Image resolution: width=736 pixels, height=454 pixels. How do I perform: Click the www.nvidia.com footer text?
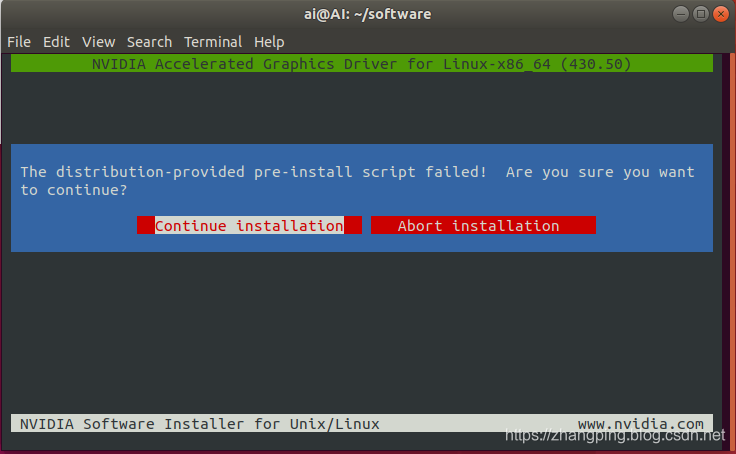pos(641,424)
